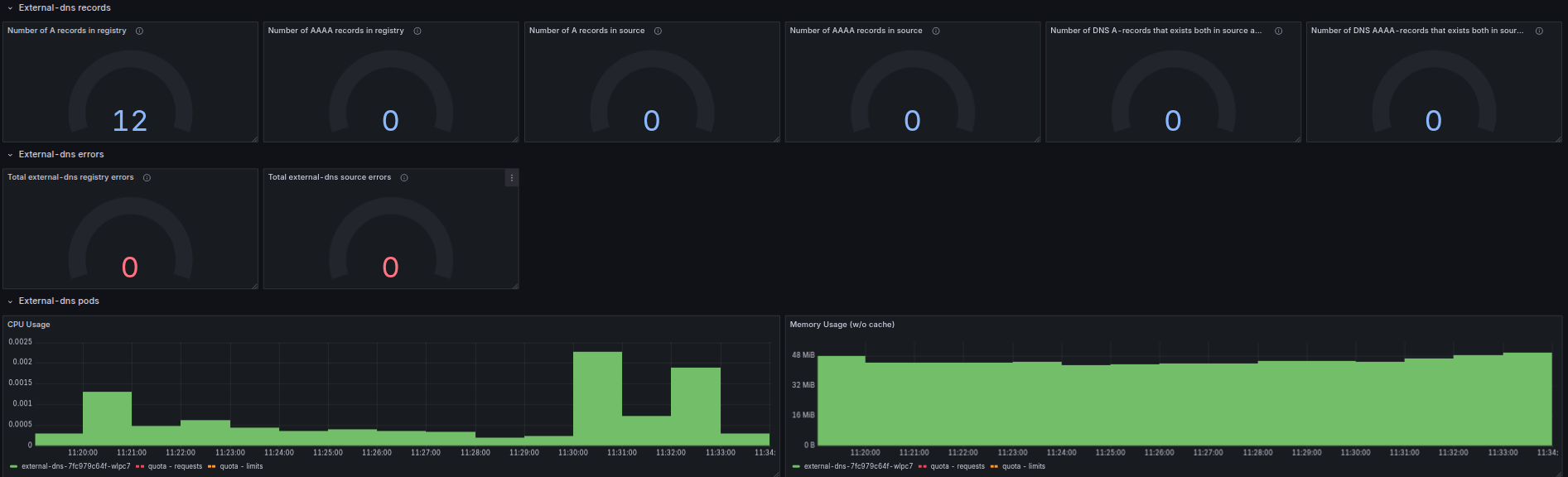Show info tooltip for A records in source

658,31
